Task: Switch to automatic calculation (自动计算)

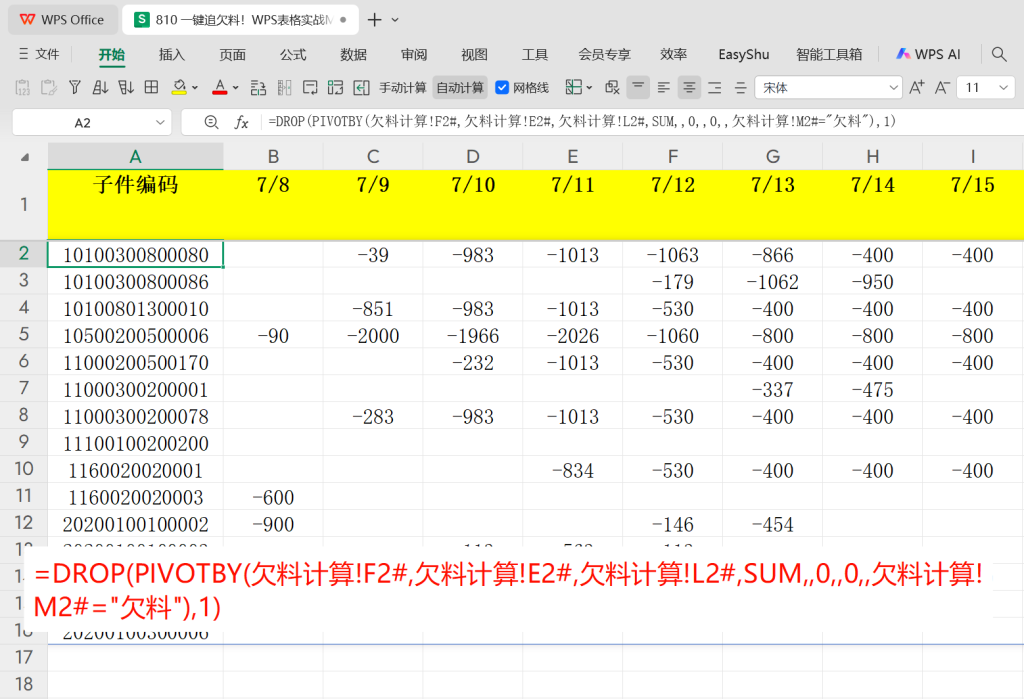Action: coord(460,88)
